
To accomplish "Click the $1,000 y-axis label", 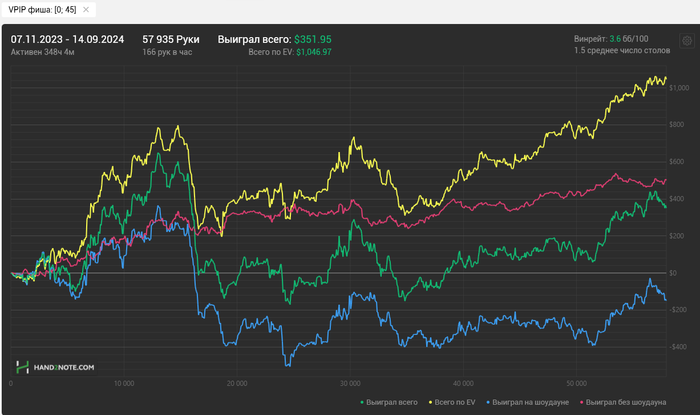I will click(x=681, y=88).
